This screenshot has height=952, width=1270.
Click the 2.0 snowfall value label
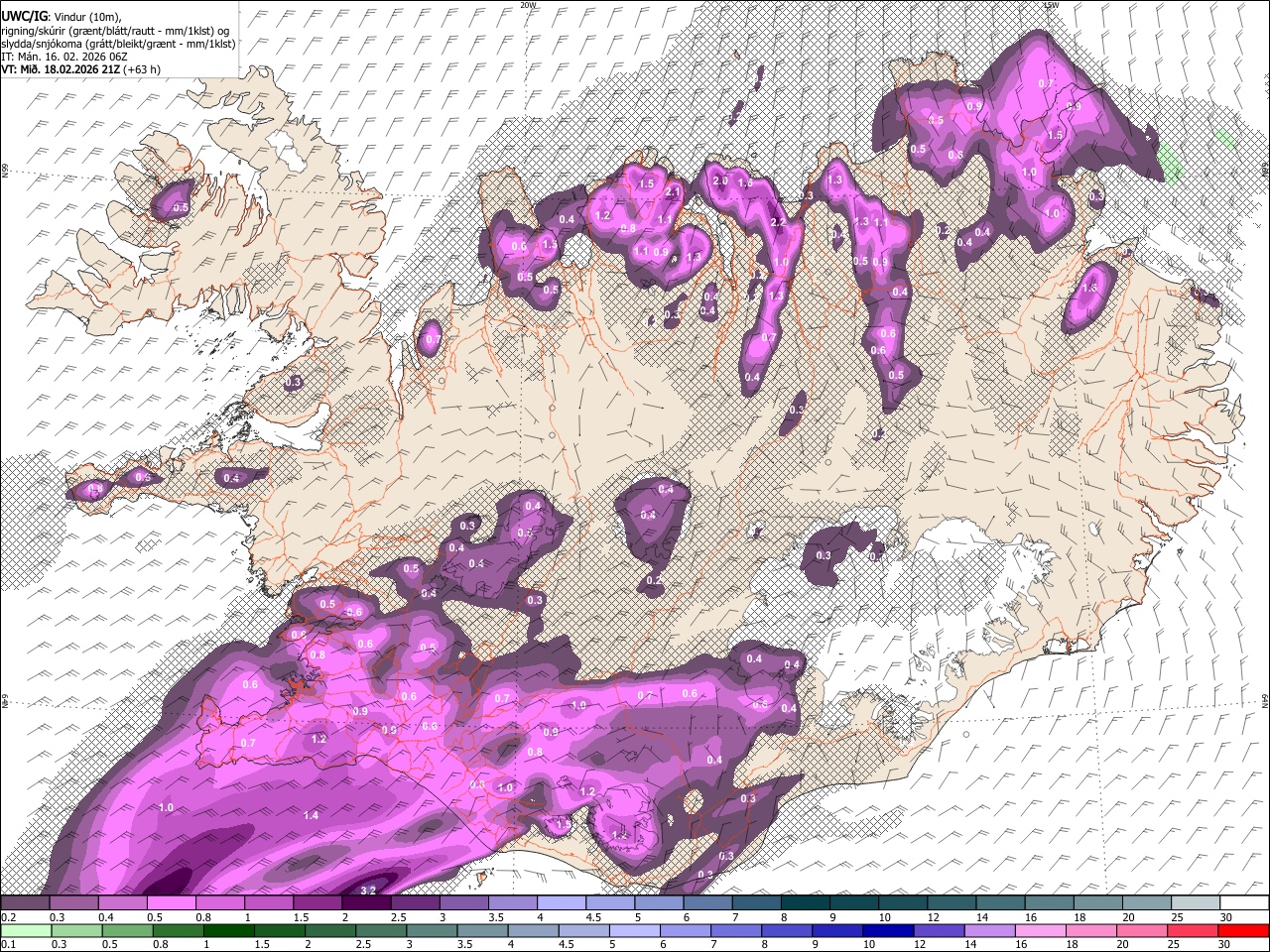tap(720, 181)
